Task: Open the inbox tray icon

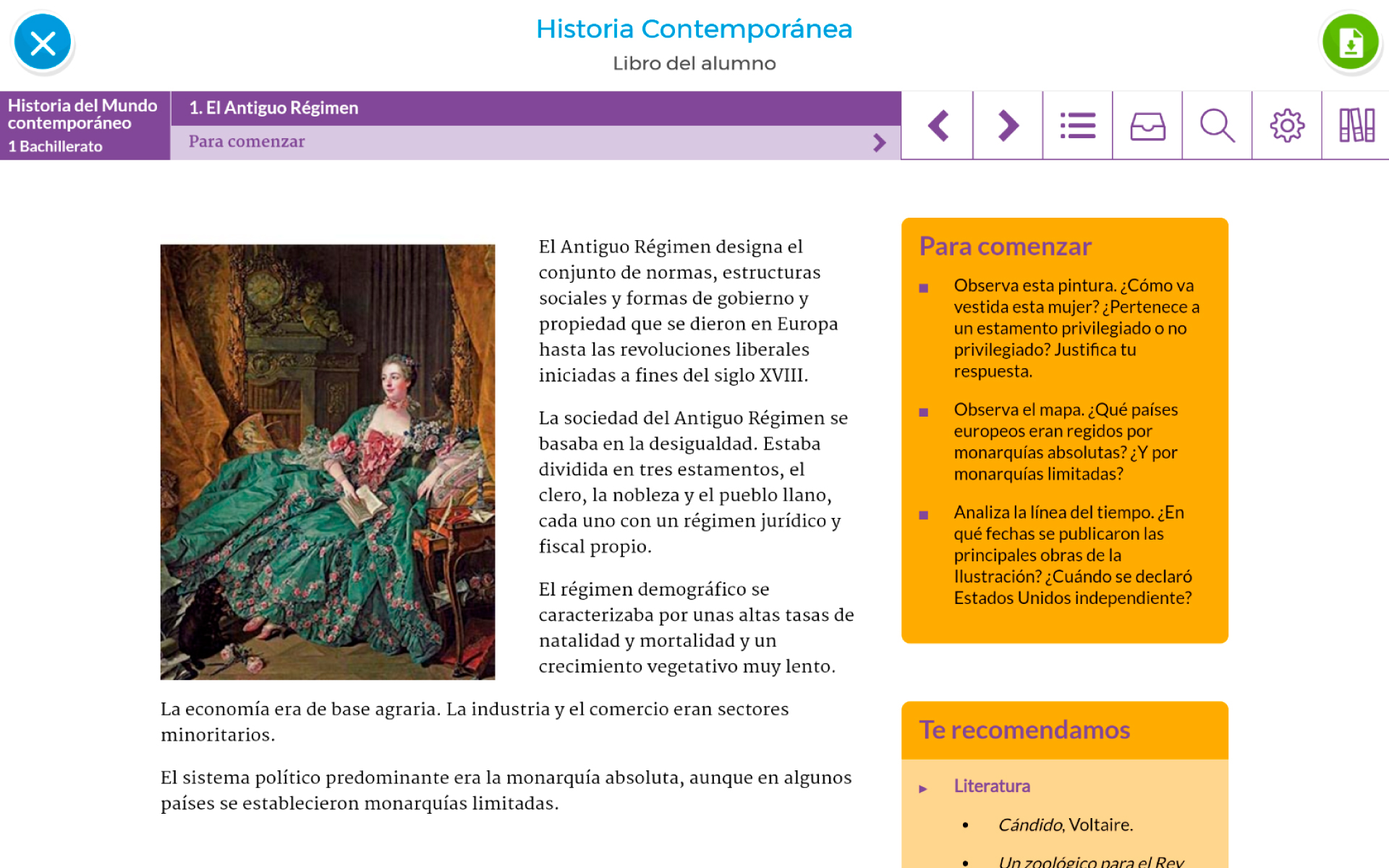Action: point(1147,126)
